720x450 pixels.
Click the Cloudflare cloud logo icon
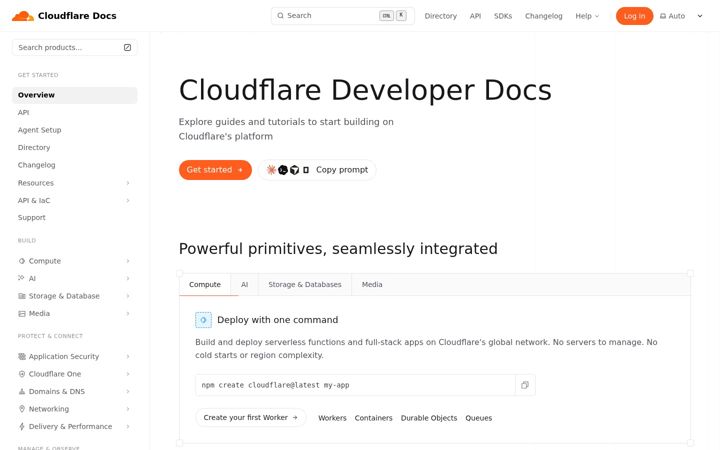click(22, 16)
